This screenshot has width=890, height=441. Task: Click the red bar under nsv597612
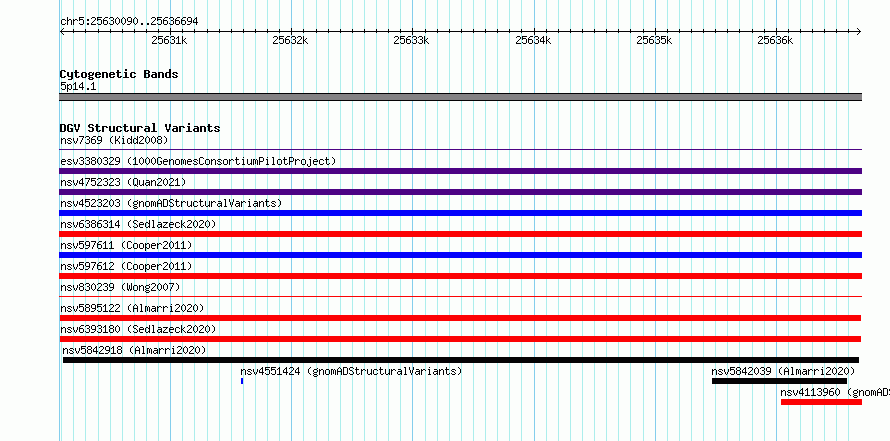coord(460,276)
